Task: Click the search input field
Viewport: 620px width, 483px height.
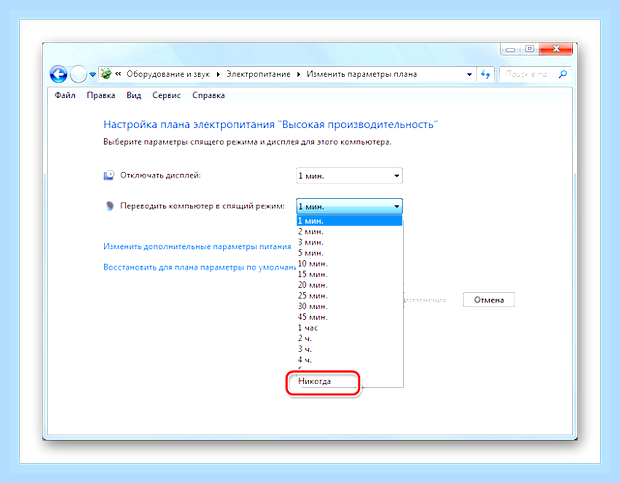Action: (529, 74)
